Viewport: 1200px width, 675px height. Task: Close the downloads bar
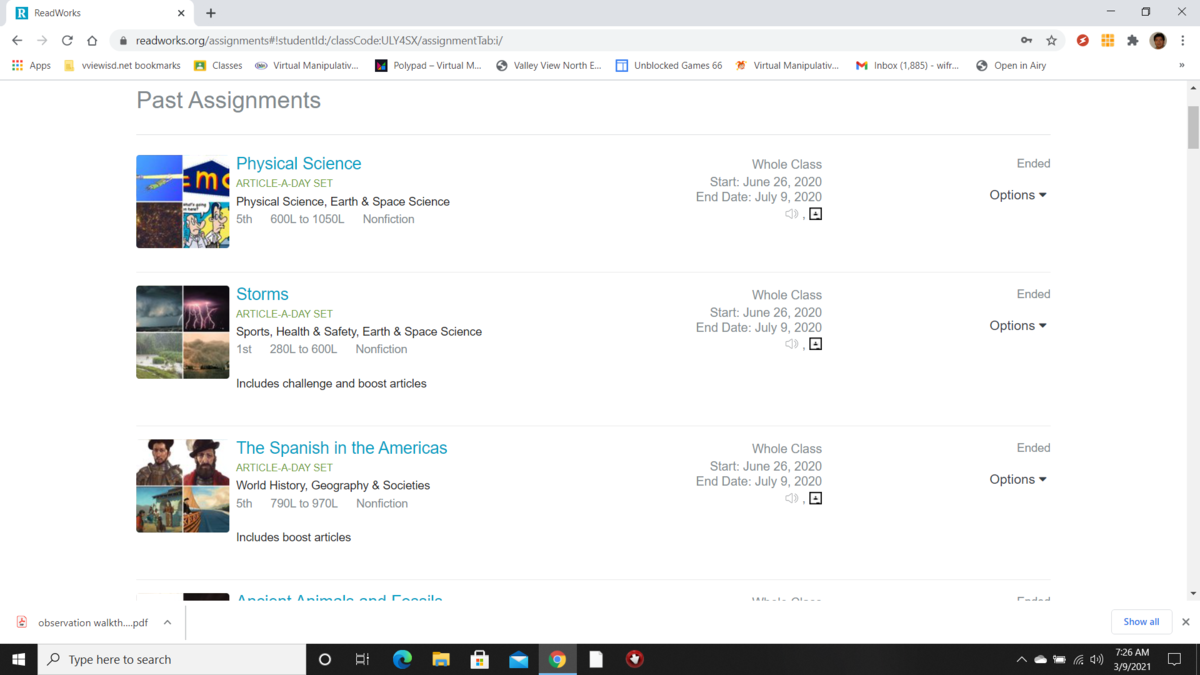point(1186,622)
